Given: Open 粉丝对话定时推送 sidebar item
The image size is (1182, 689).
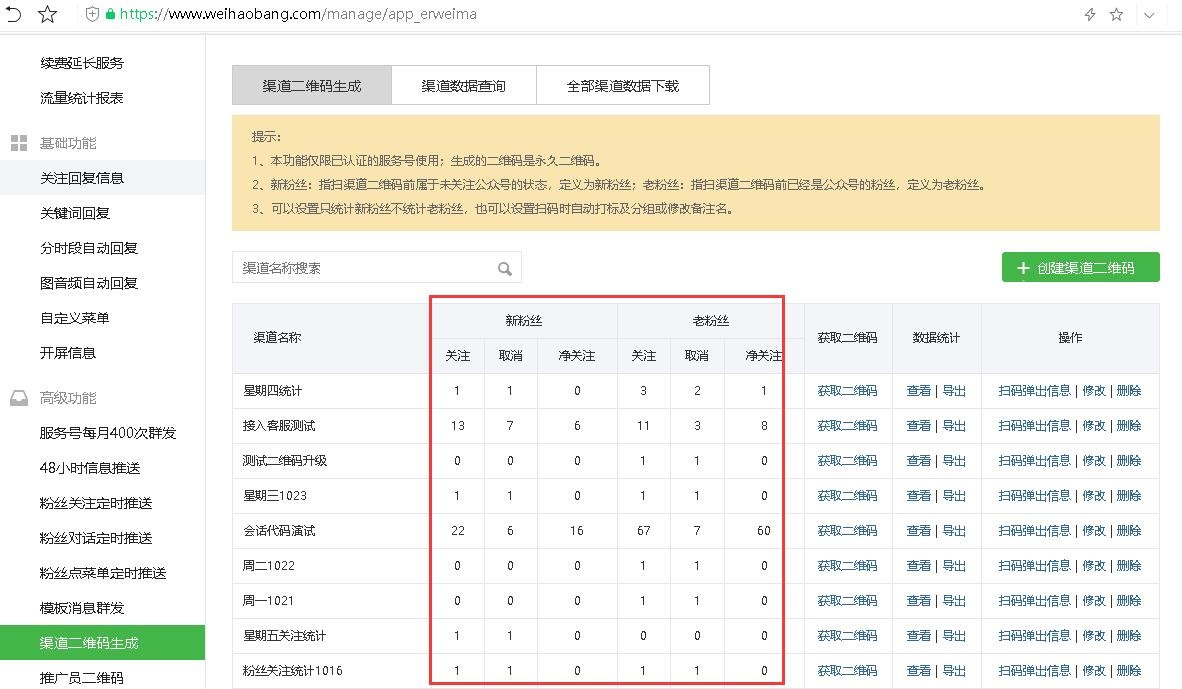Looking at the screenshot, I should (96, 538).
